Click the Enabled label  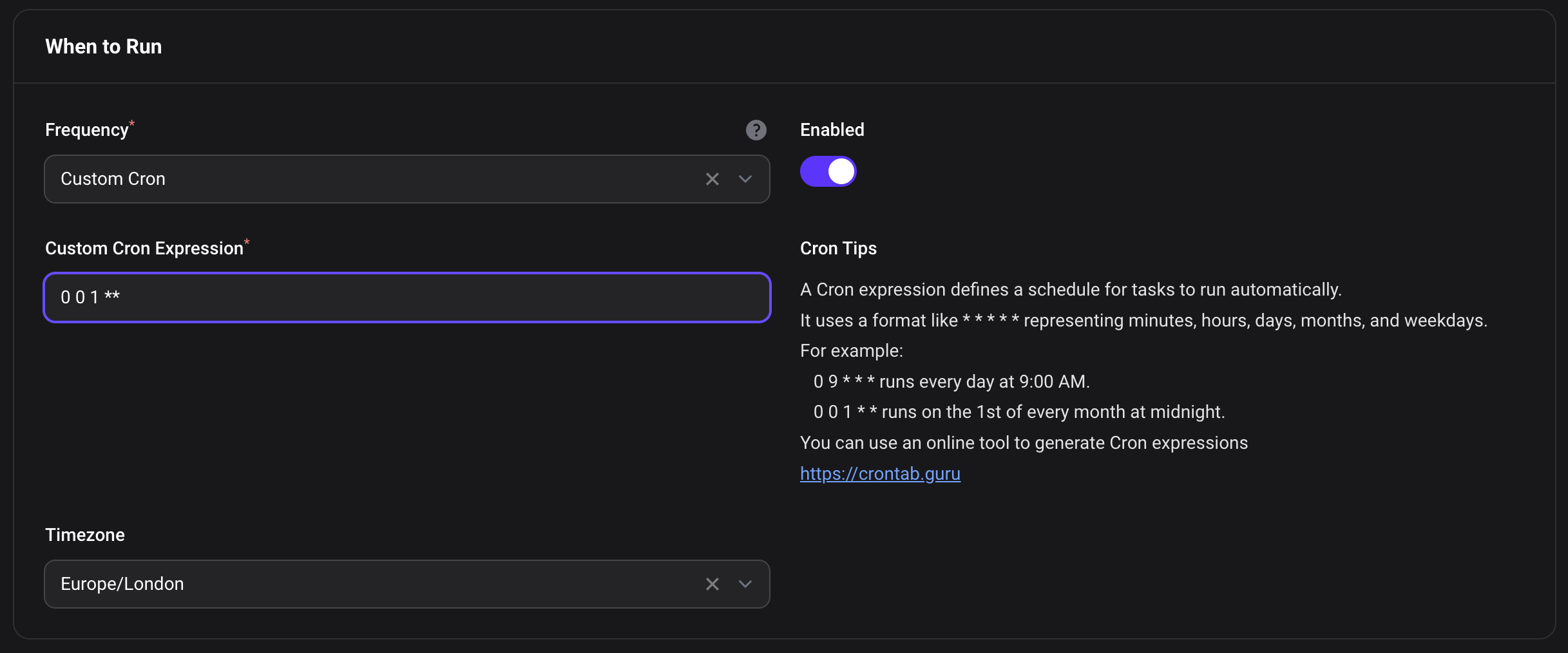[x=832, y=130]
